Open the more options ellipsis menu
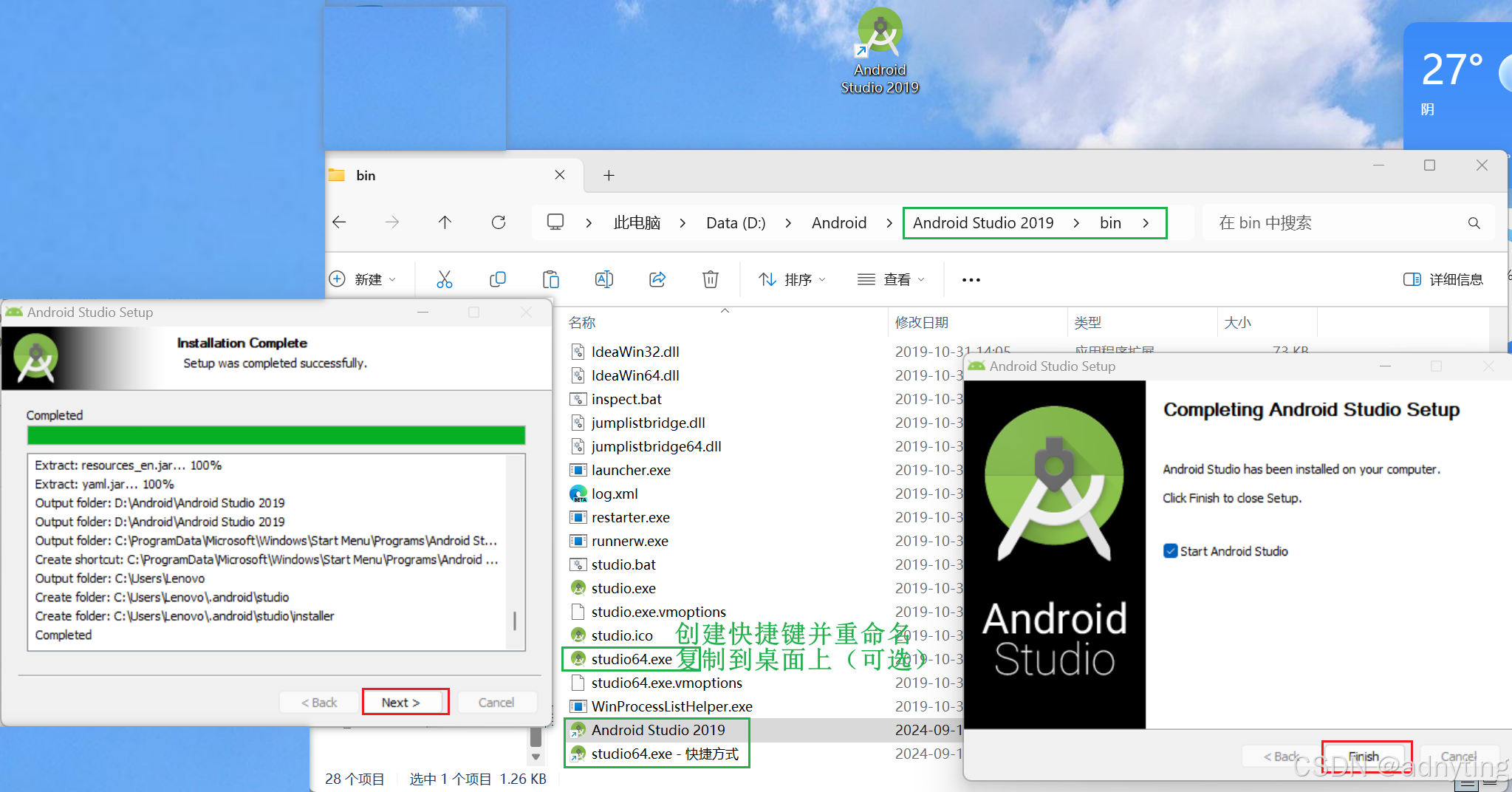 point(971,280)
